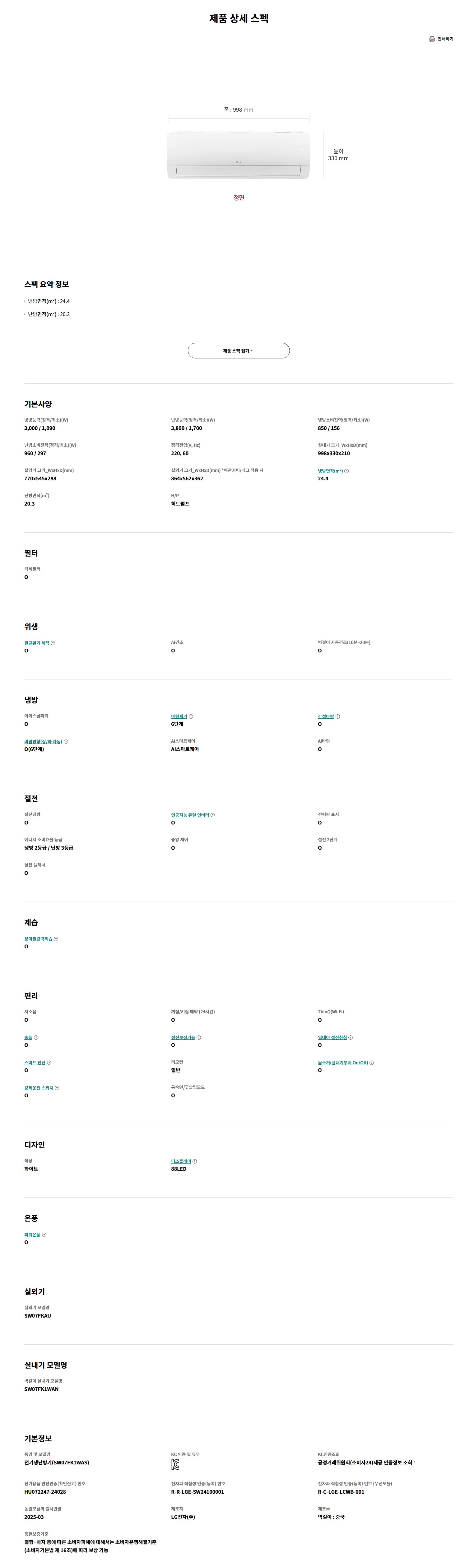
Task: Open the 냉방면적(m²) term link
Action: click(330, 471)
